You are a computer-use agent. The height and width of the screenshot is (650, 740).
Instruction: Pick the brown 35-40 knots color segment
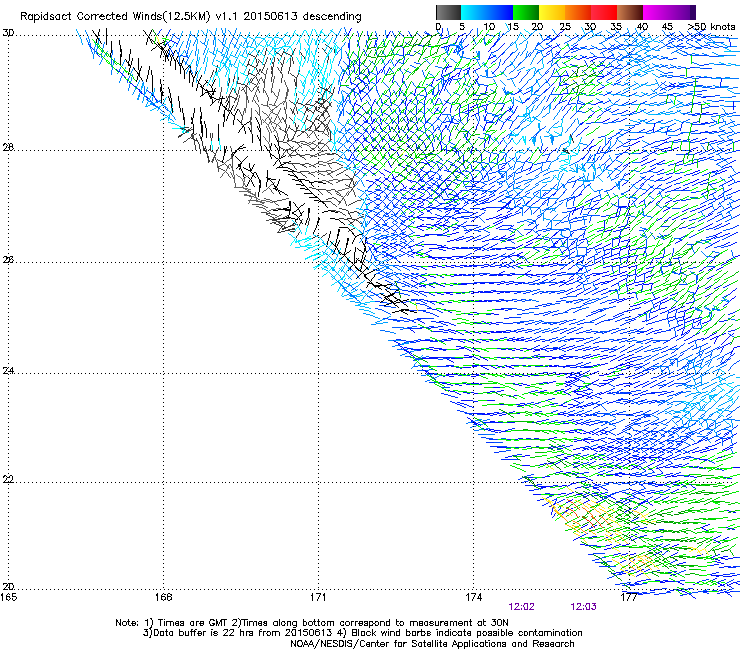coord(630,12)
